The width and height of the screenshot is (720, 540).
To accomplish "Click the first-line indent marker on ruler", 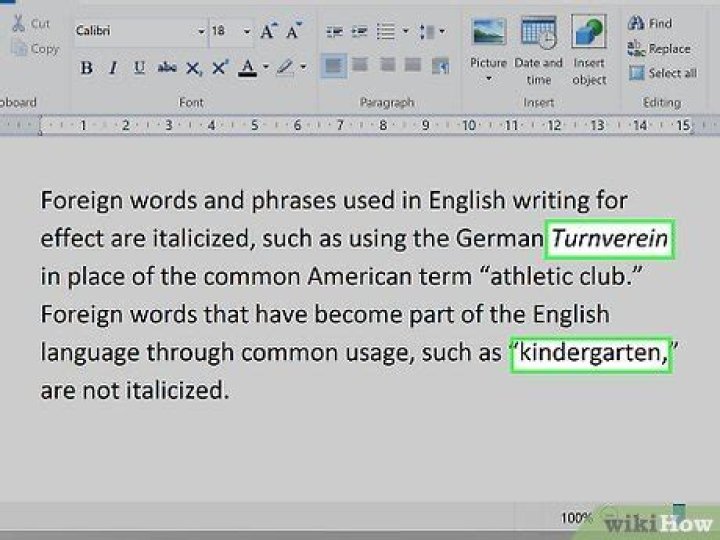I will click(x=40, y=120).
